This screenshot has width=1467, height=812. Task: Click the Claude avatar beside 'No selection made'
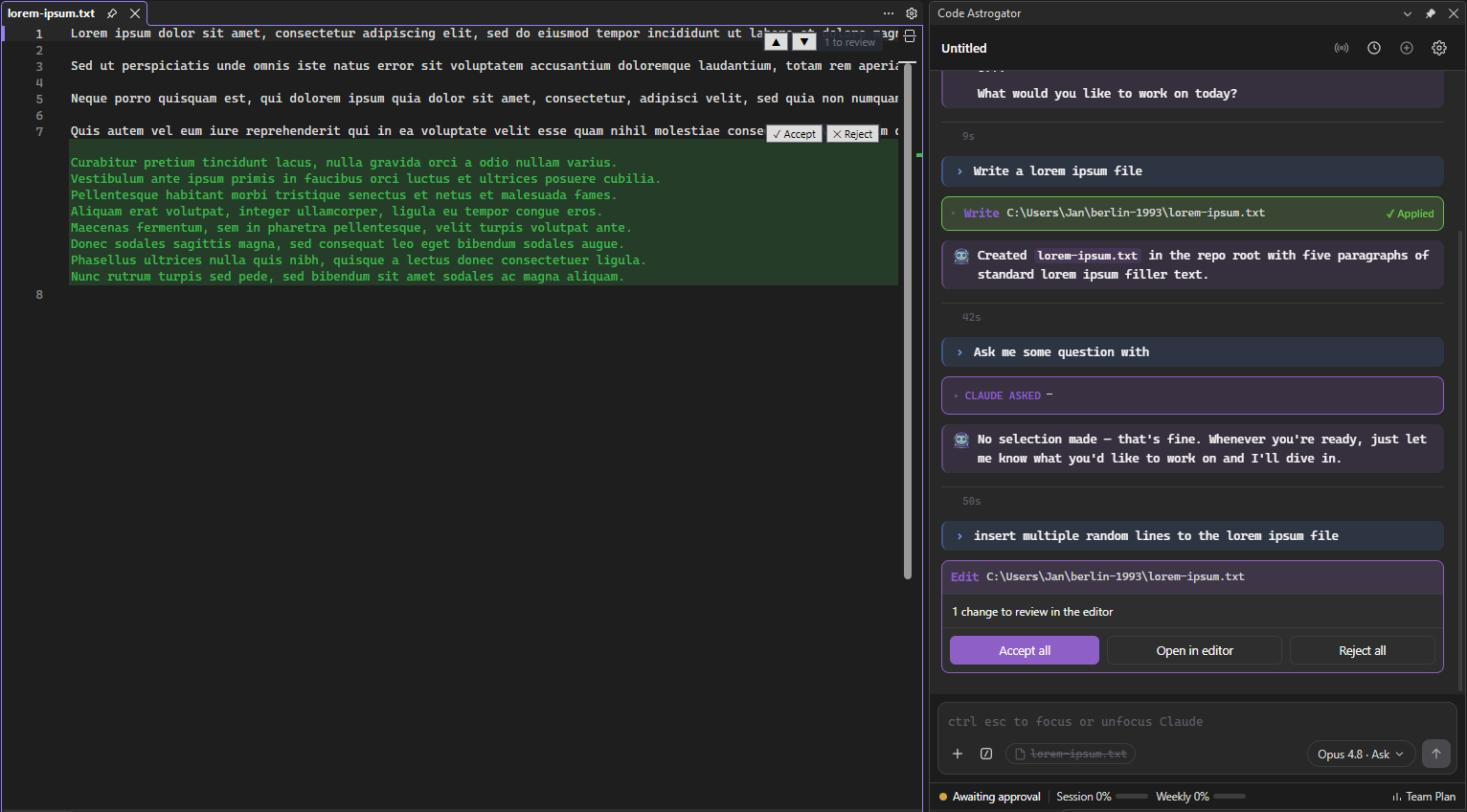click(x=961, y=440)
